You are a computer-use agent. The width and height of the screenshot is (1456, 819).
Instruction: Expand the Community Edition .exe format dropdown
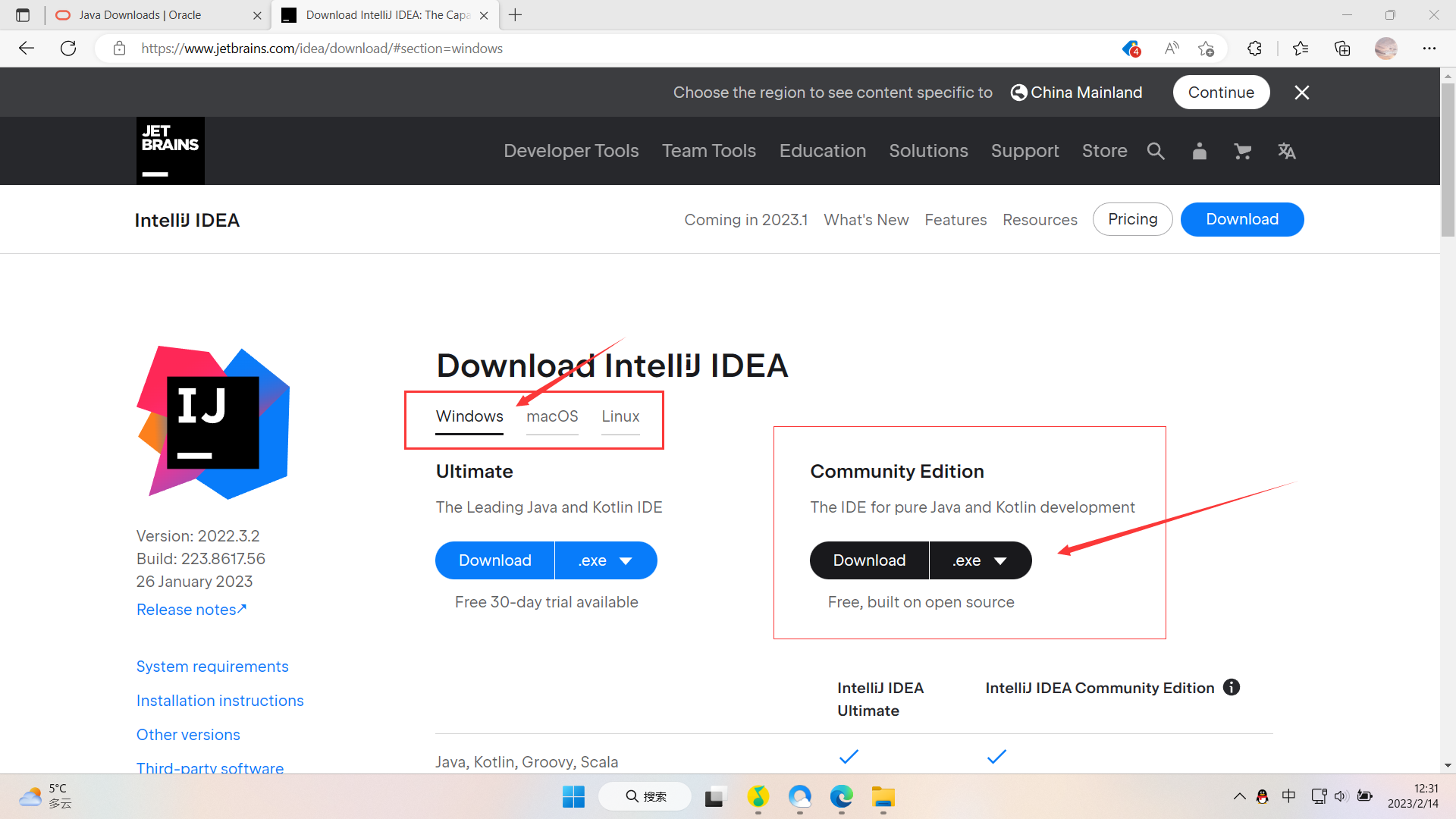click(981, 560)
